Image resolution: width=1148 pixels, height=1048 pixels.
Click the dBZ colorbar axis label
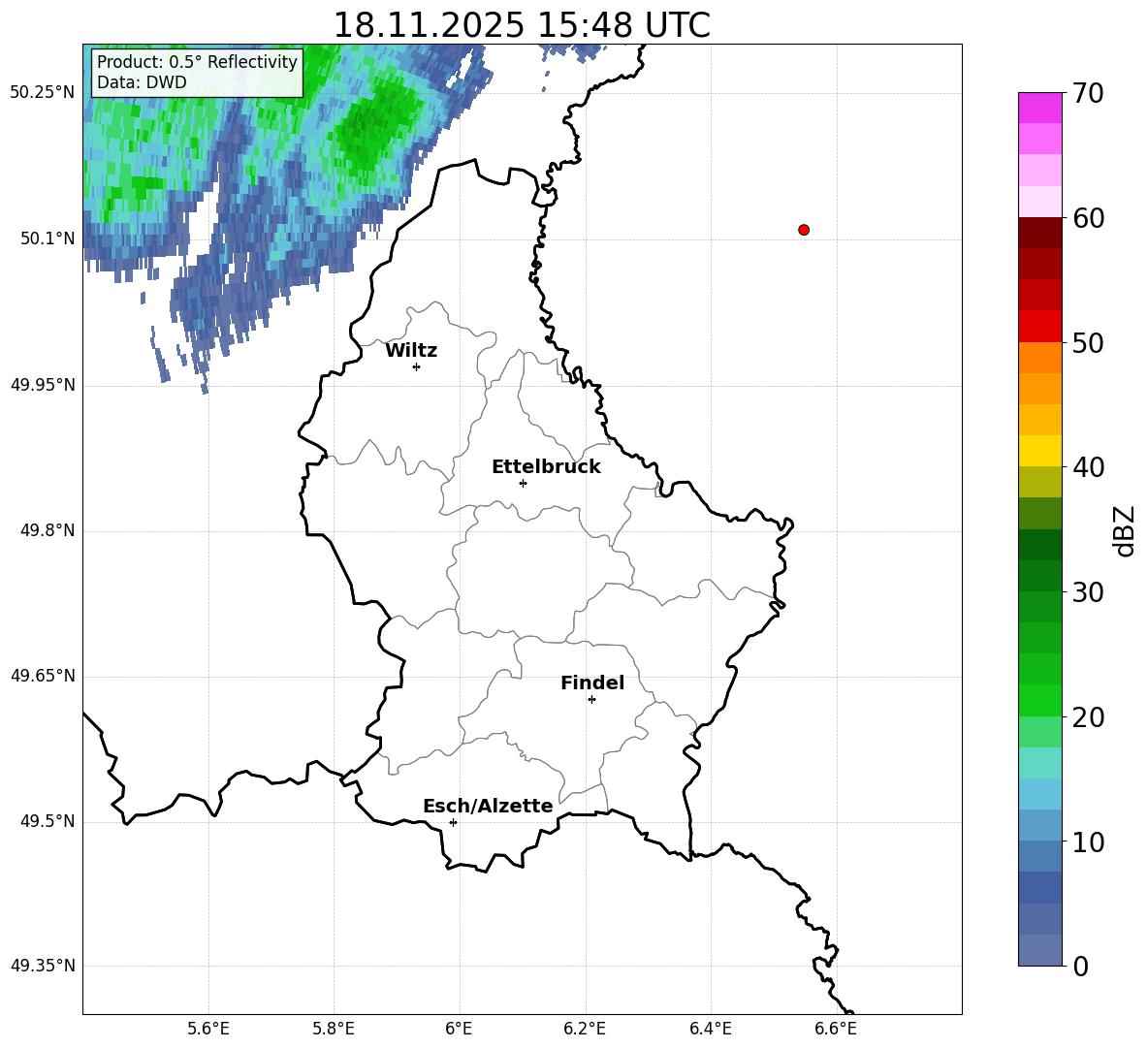coord(1125,530)
